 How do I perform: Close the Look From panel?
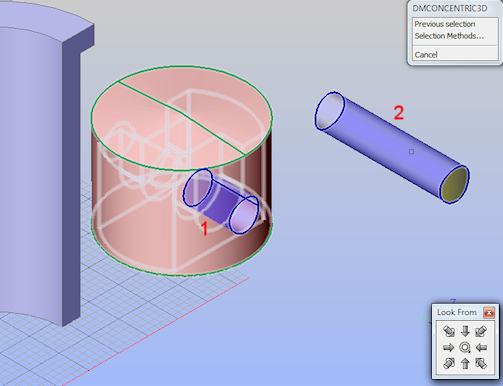(x=489, y=313)
